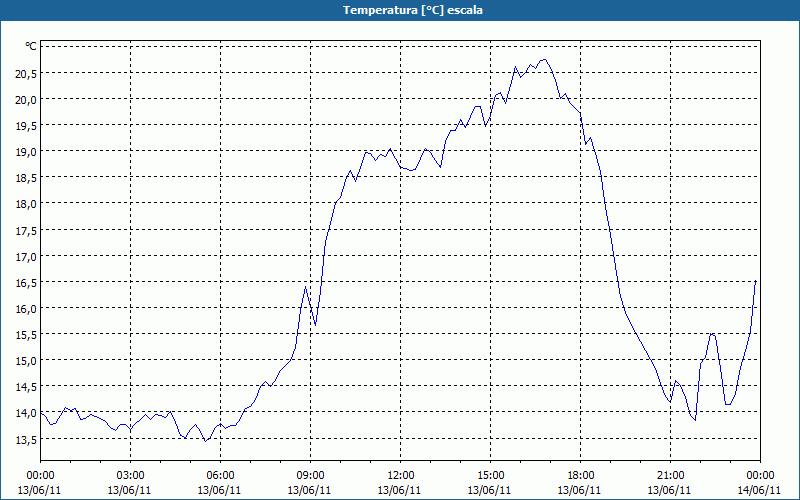Viewport: 800px width, 500px height.
Task: Click the 03:00 time axis label
Action: 130,476
